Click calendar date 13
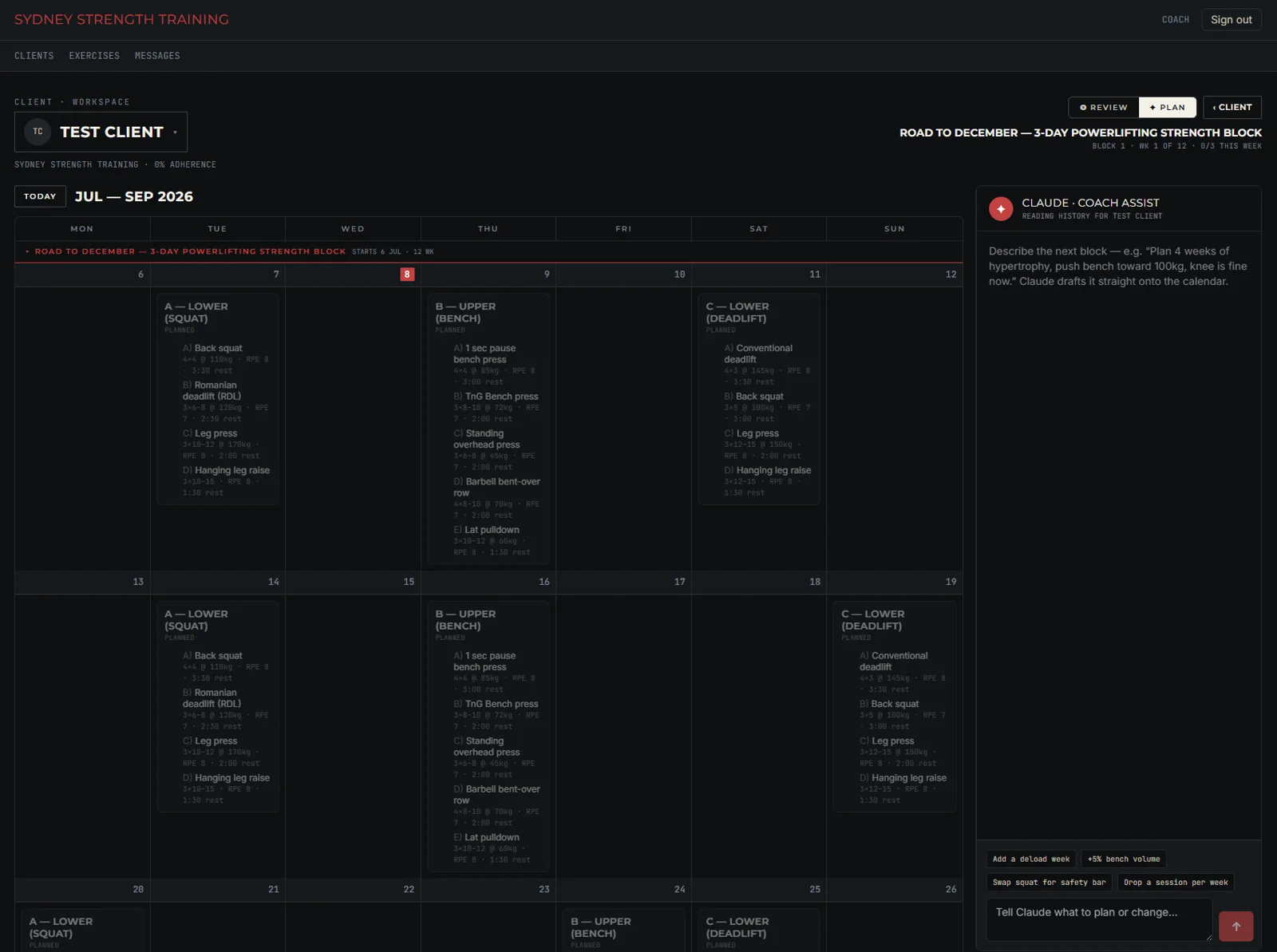This screenshot has width=1277, height=952. [x=138, y=582]
